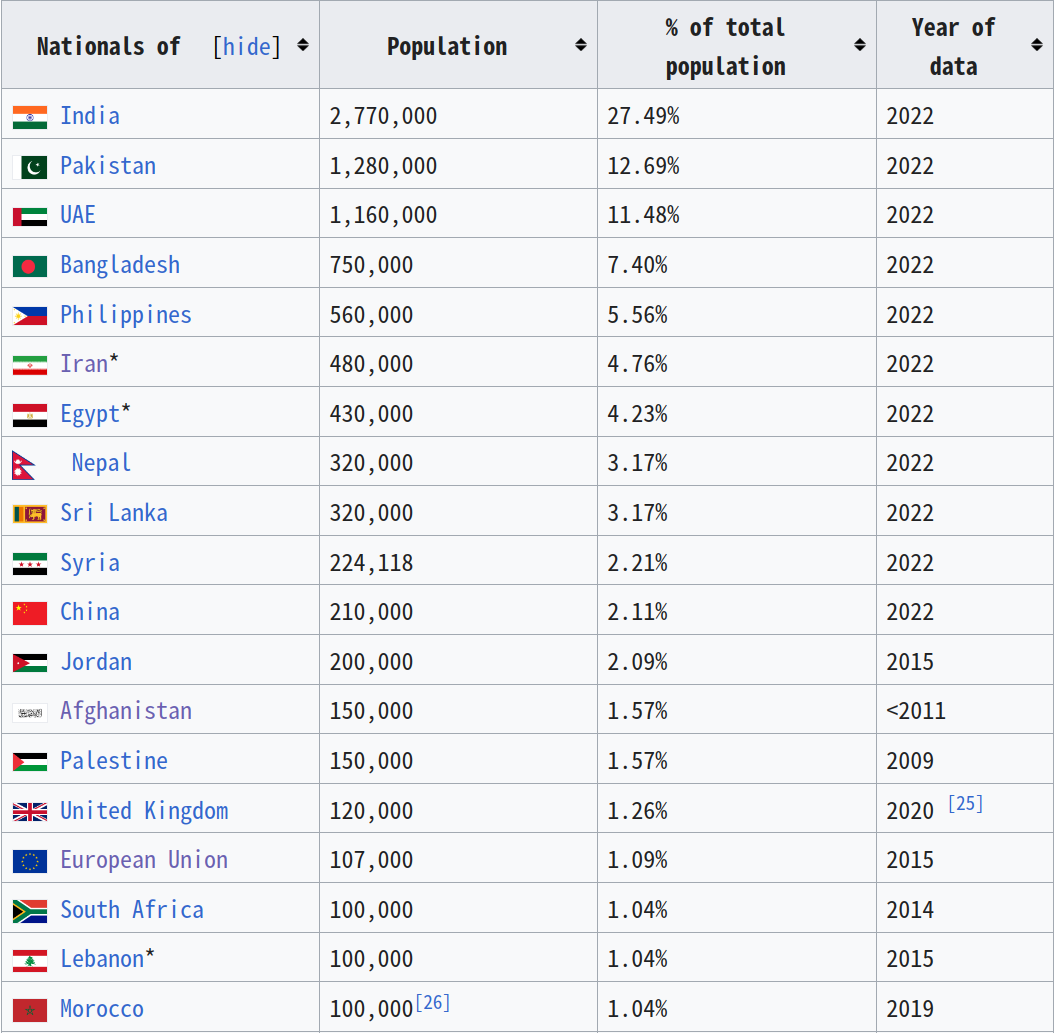The width and height of the screenshot is (1055, 1033).
Task: Click the Iran flag icon
Action: pos(30,365)
